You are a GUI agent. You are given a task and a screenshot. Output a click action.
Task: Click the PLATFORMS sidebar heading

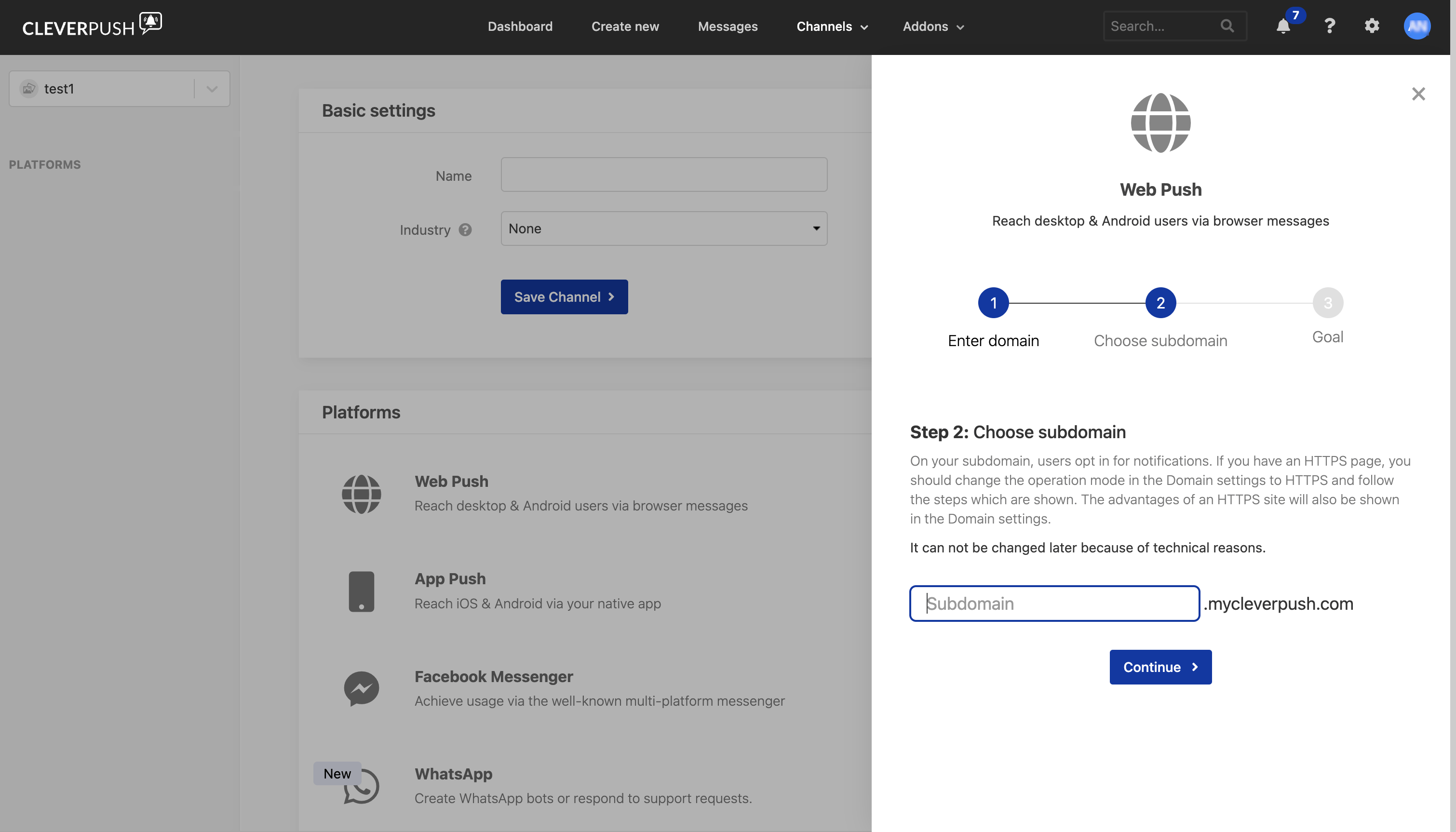coord(44,164)
